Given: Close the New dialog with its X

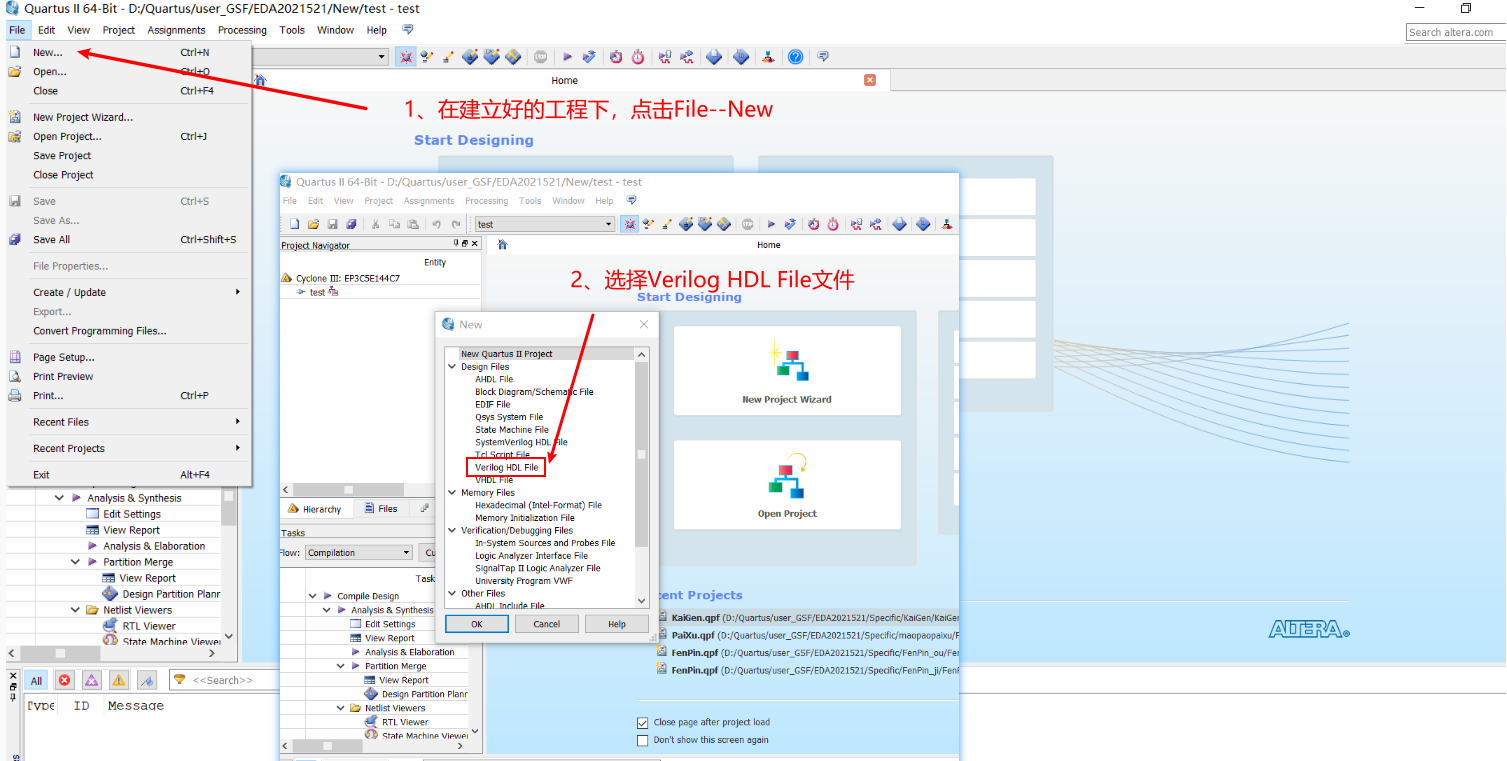Looking at the screenshot, I should (644, 324).
